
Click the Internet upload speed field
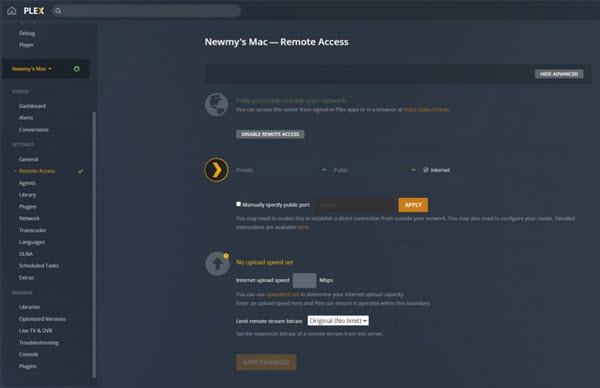coord(305,280)
